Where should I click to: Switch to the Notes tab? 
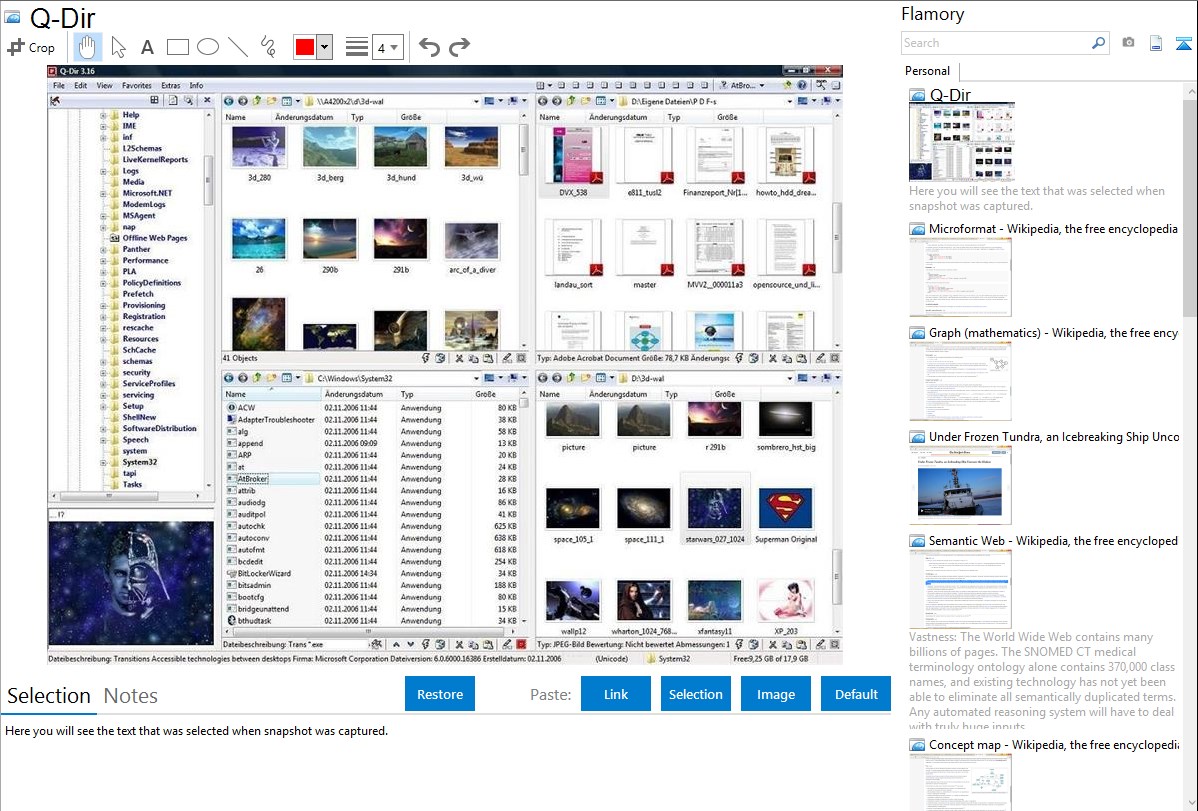tap(131, 696)
